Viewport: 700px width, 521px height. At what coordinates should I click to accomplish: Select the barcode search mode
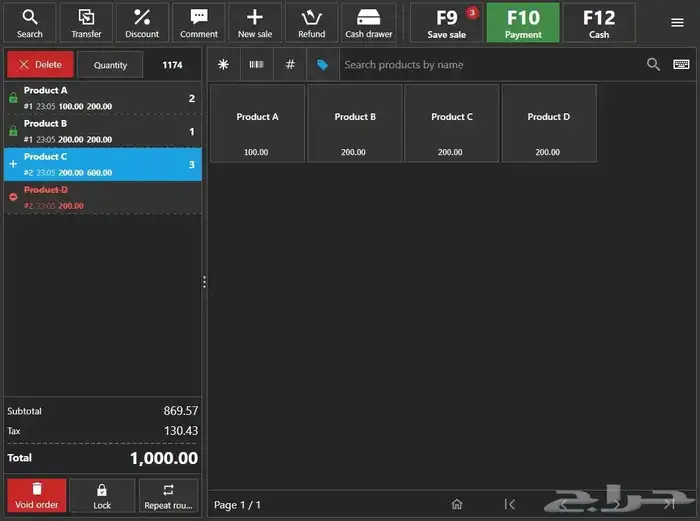pos(257,64)
